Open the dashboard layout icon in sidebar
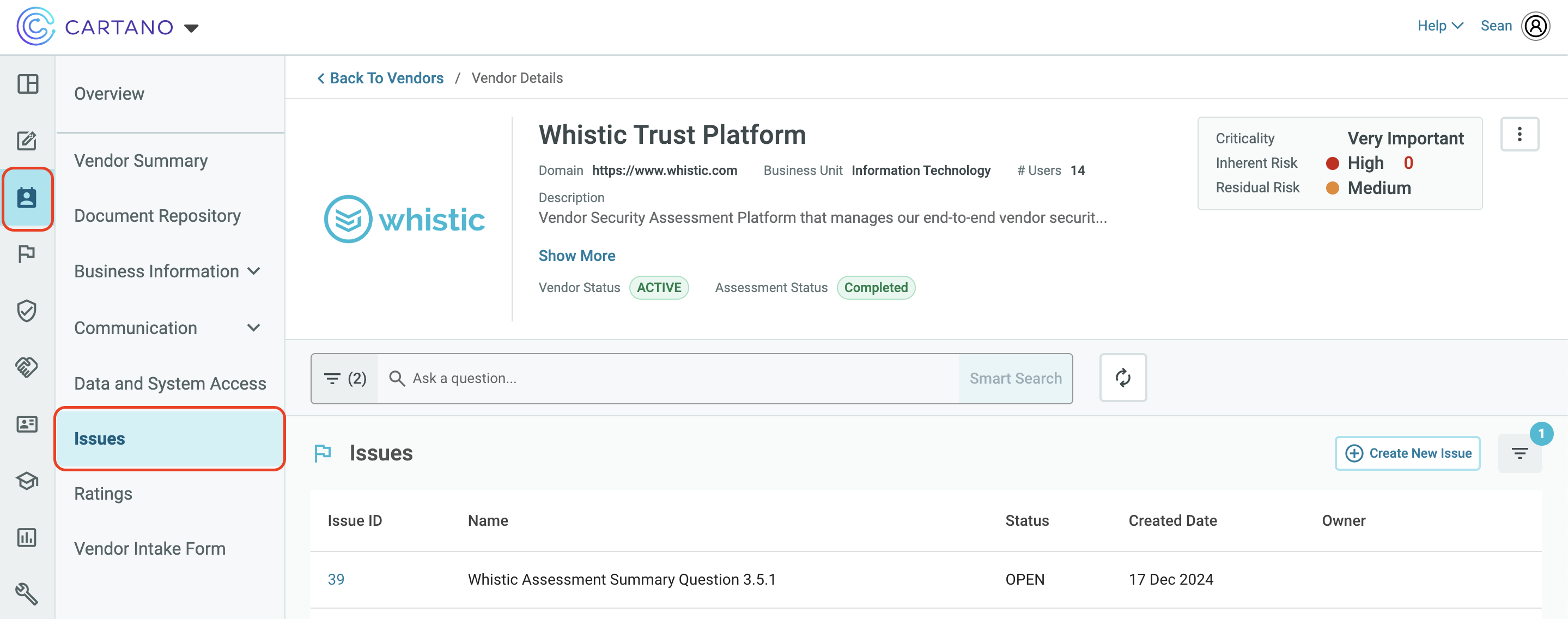 27,84
